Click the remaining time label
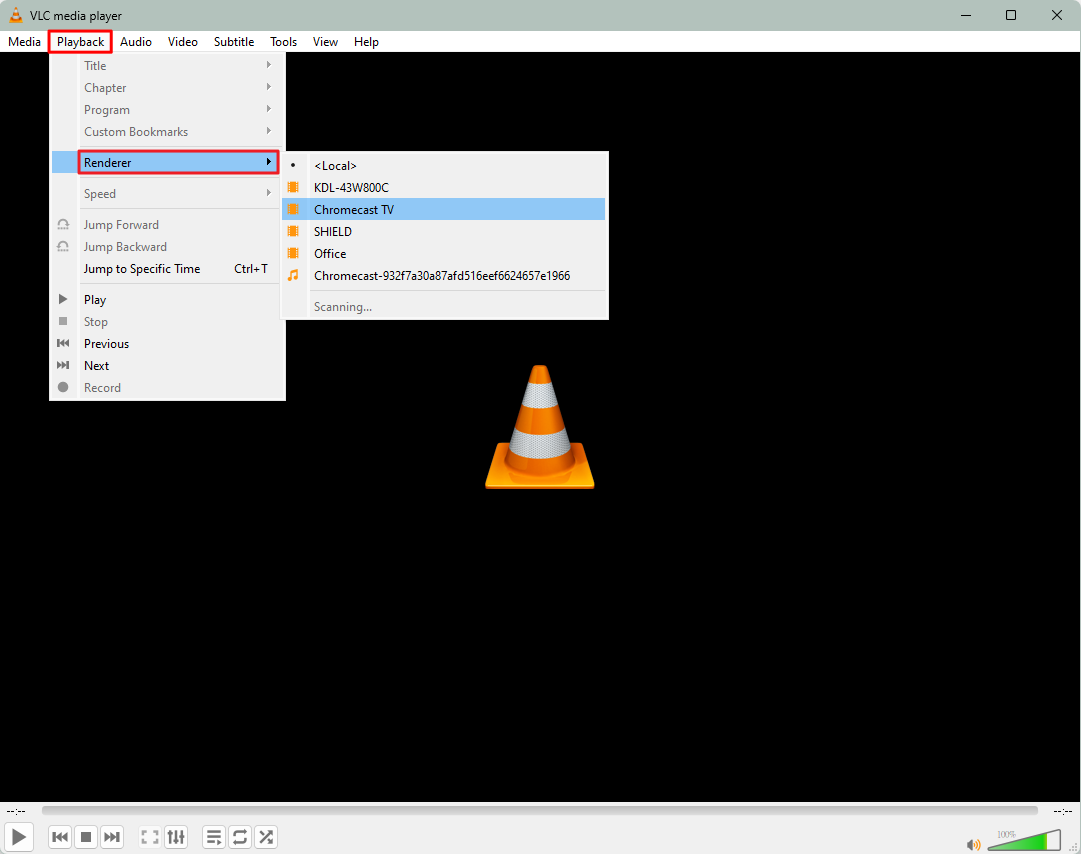The width and height of the screenshot is (1081, 854). [1062, 811]
